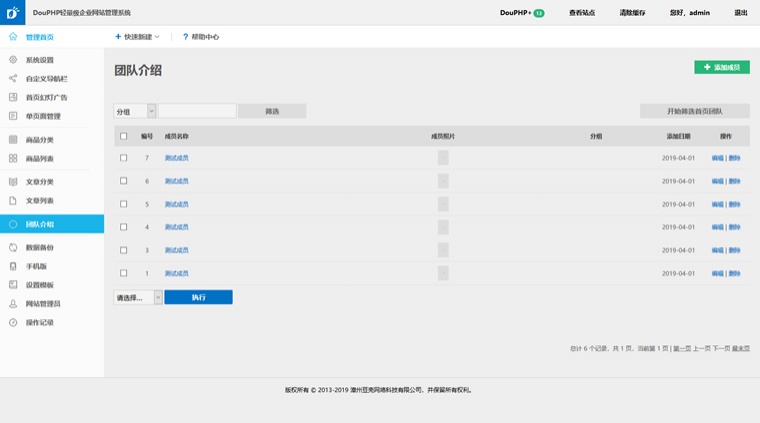Toggle the select-all checkbox in table header
This screenshot has height=423, width=760.
pyautogui.click(x=124, y=136)
